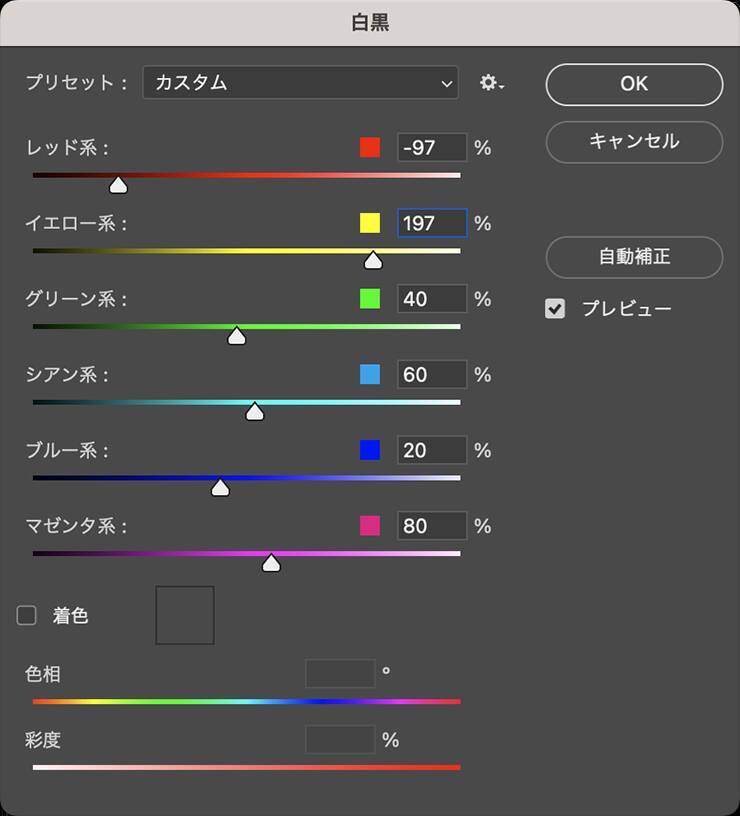Click the yellow swatch next to イエロー系
740x816 pixels.
(370, 223)
